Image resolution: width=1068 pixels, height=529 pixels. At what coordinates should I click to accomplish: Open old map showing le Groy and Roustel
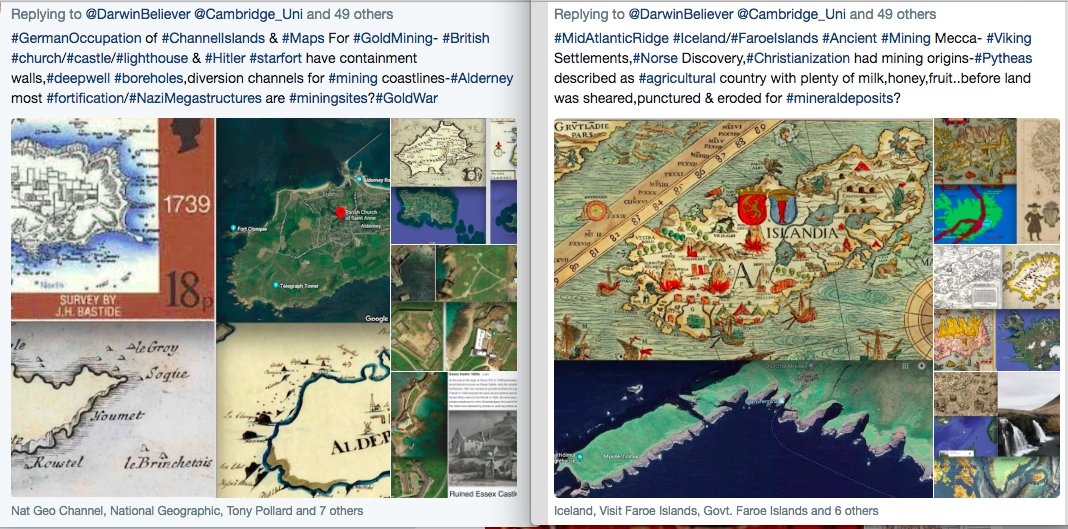(x=113, y=410)
